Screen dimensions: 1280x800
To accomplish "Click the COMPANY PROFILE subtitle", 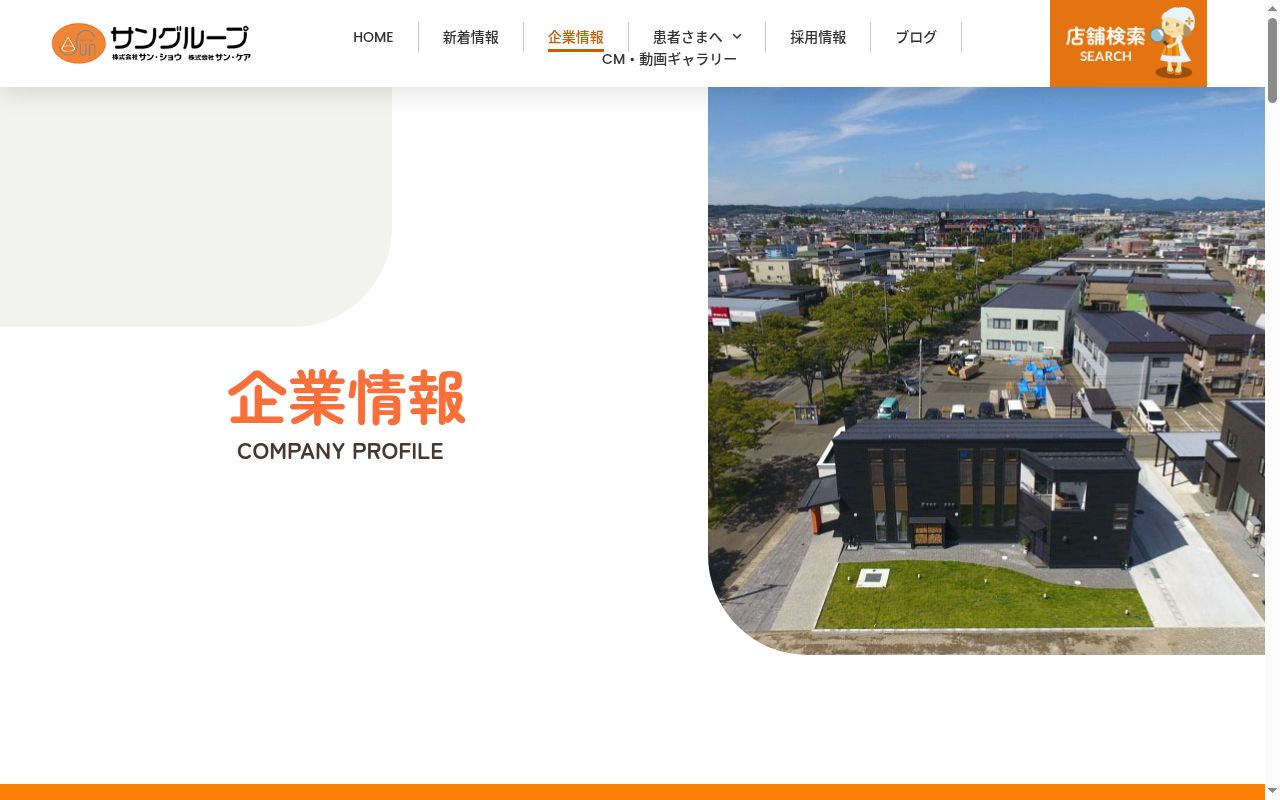I will point(340,451).
